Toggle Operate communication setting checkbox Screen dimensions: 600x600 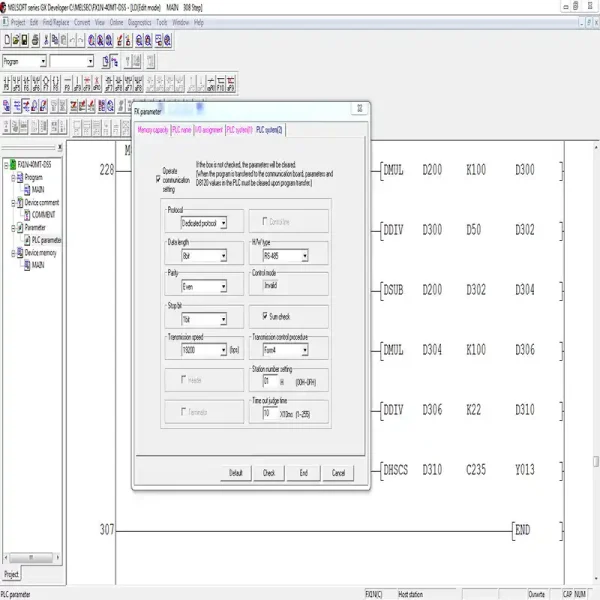(156, 180)
